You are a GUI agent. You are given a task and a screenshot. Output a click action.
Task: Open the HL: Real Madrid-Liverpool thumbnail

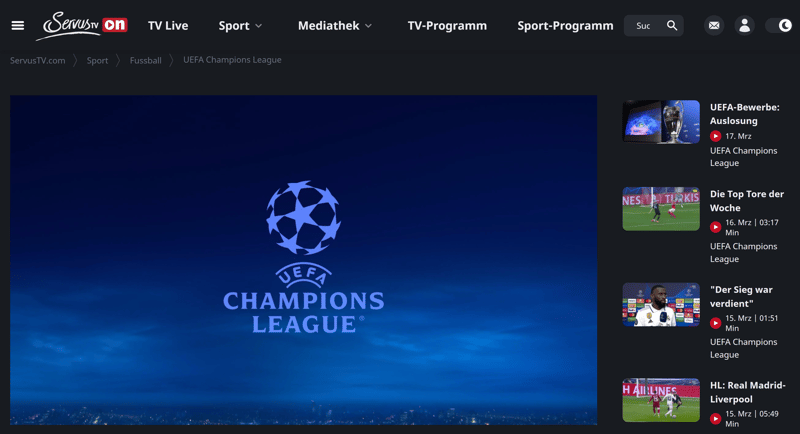(661, 400)
